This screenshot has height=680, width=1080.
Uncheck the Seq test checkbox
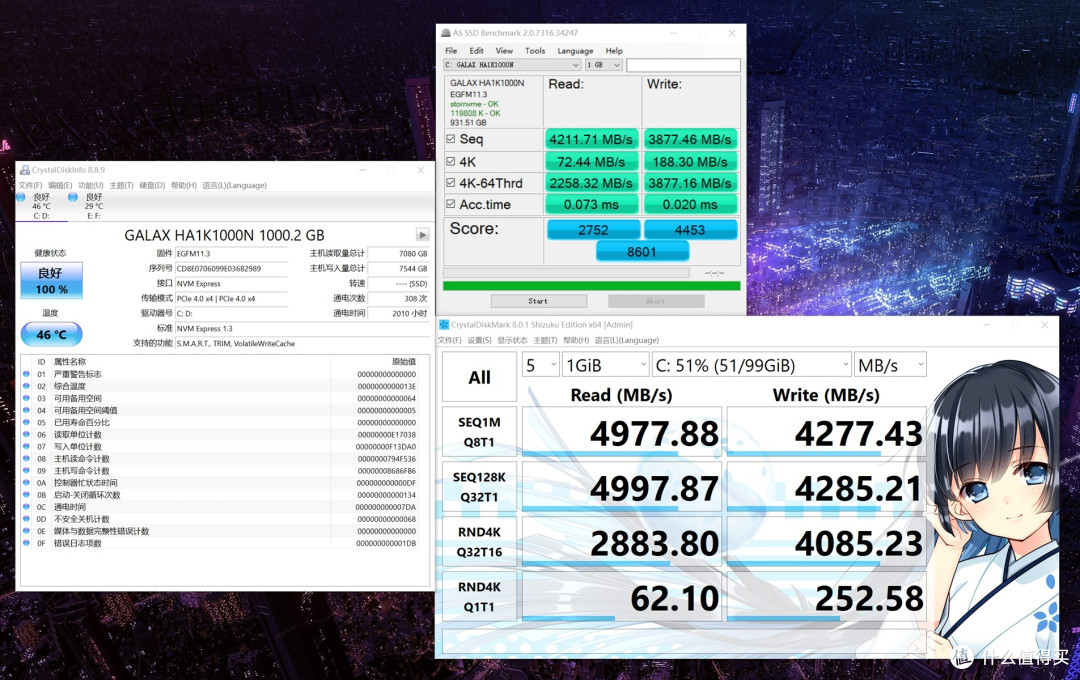(x=450, y=138)
